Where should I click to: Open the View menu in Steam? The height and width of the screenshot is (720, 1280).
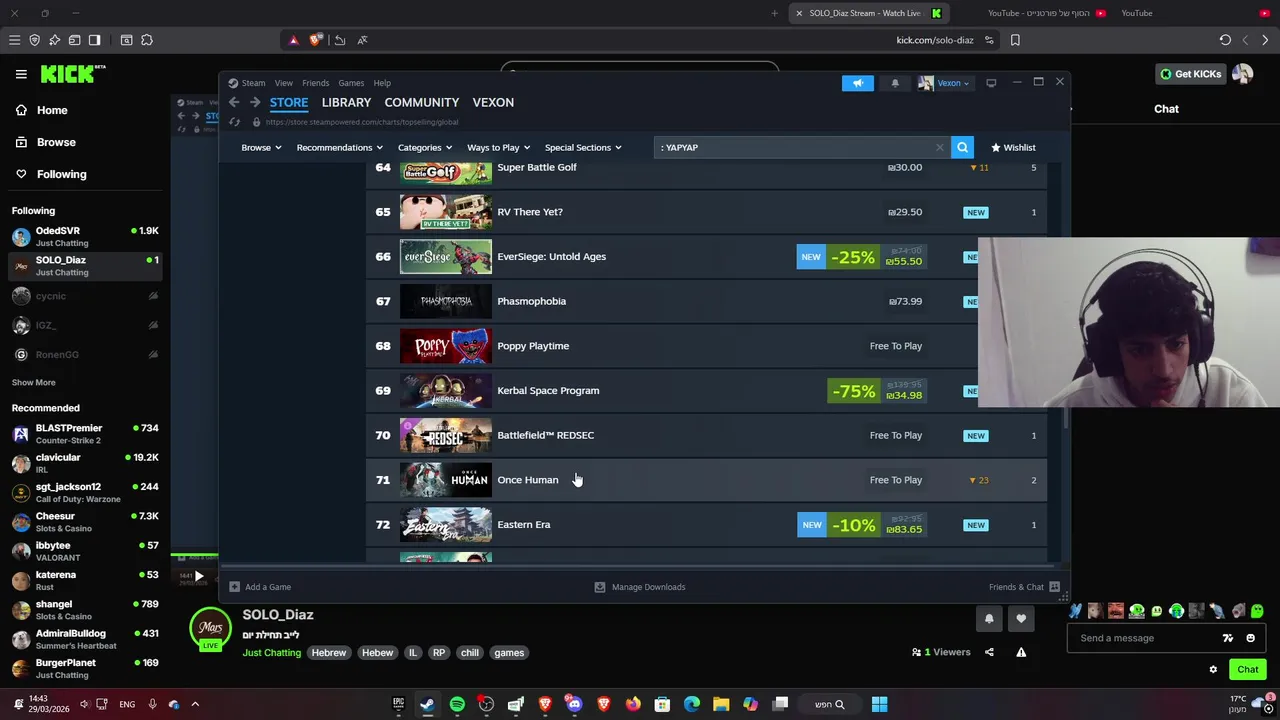tap(284, 83)
